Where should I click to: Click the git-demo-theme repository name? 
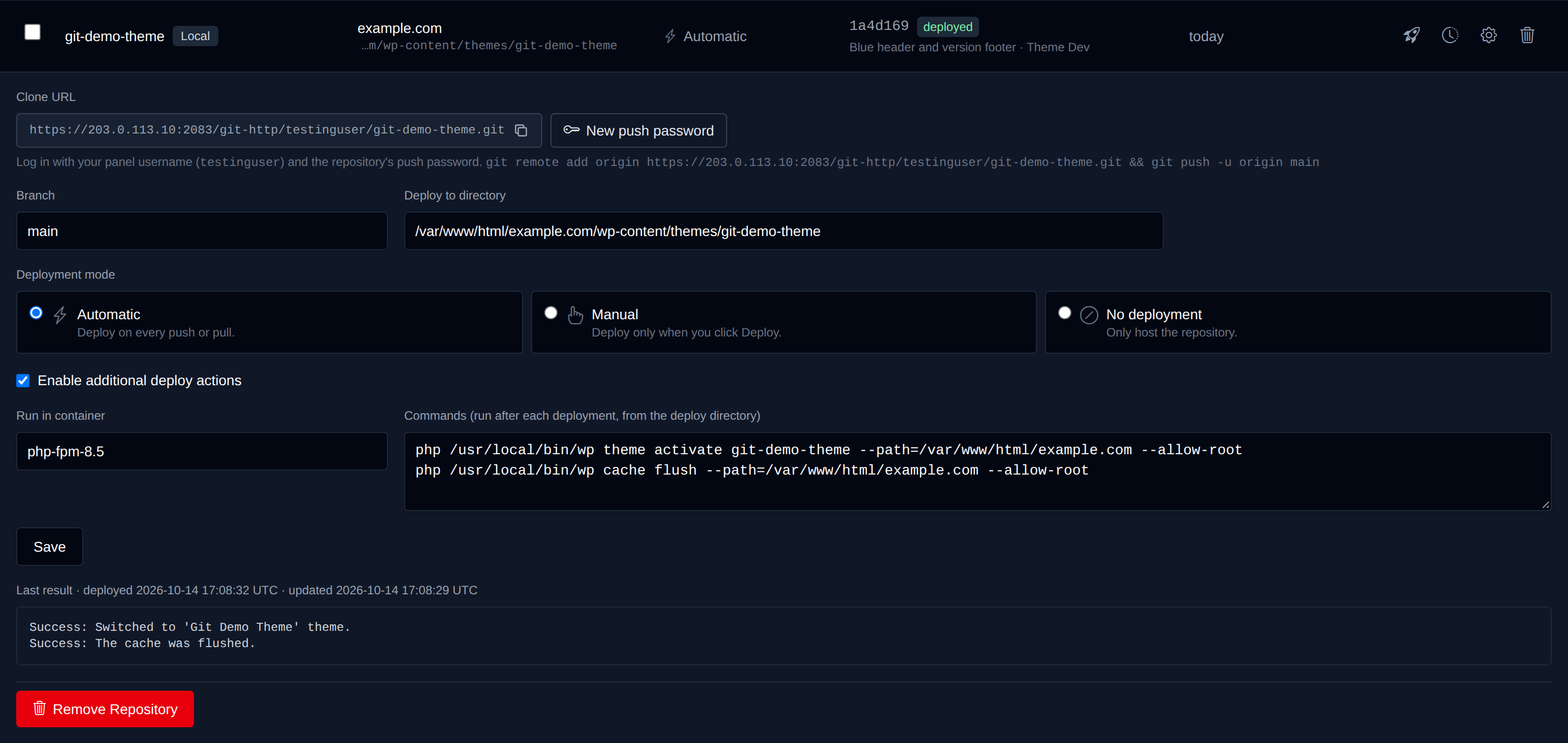pos(114,37)
